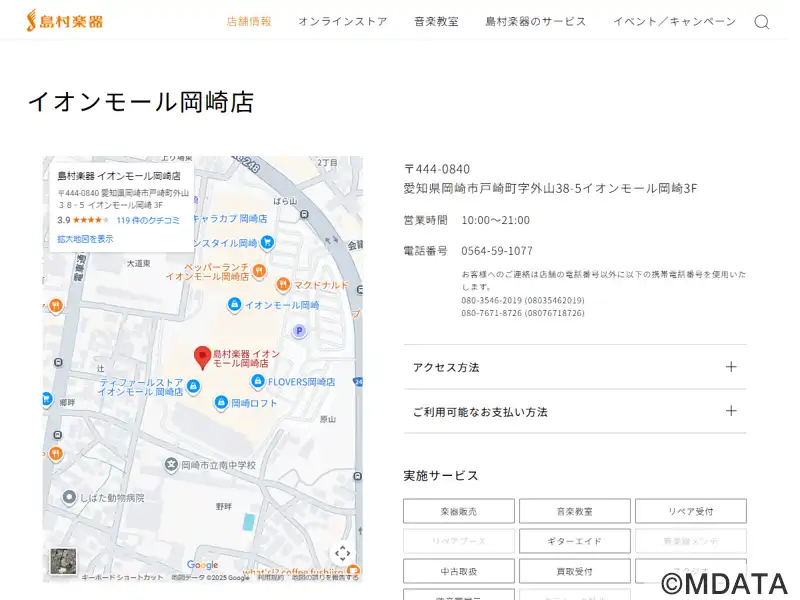This screenshot has width=800, height=600.
Task: Click the search magnifier icon in header
Action: 761,22
